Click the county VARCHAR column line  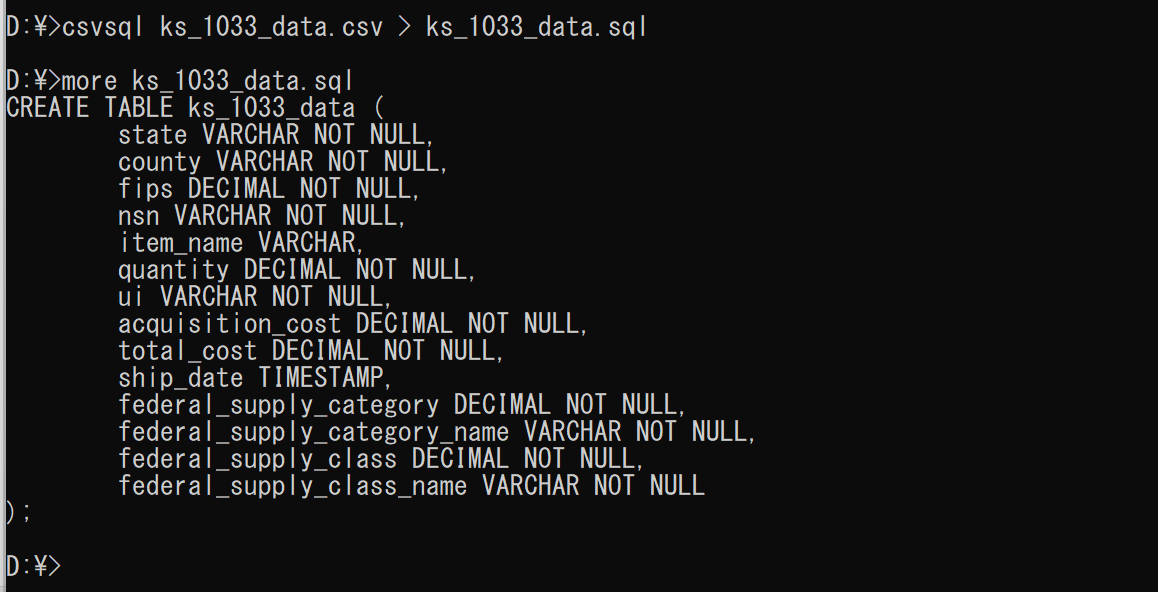click(283, 162)
